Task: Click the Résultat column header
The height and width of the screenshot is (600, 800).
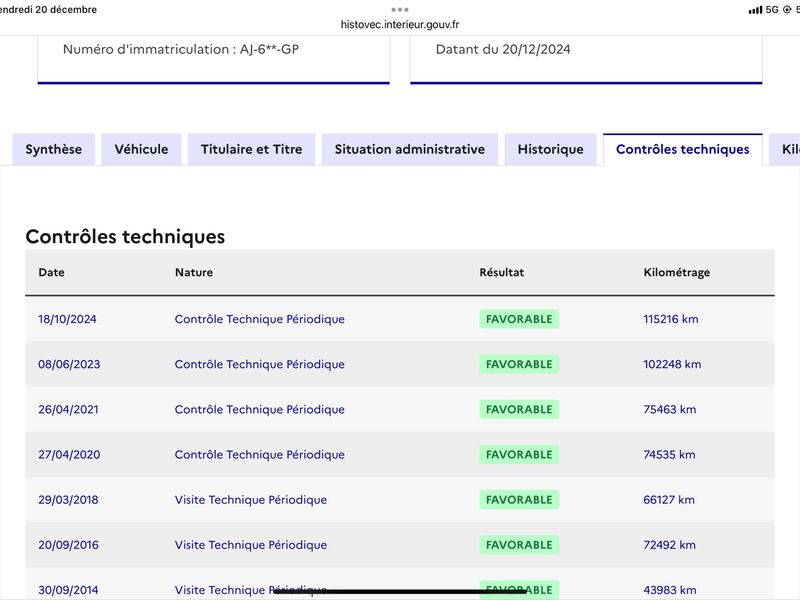Action: (502, 272)
